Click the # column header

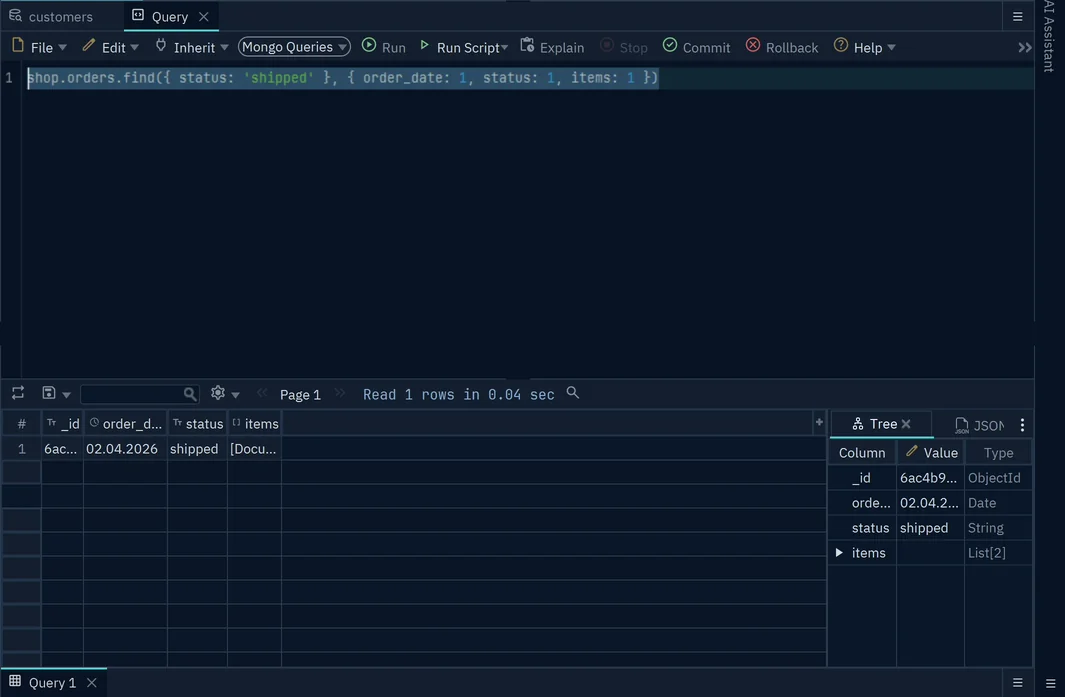(x=22, y=424)
